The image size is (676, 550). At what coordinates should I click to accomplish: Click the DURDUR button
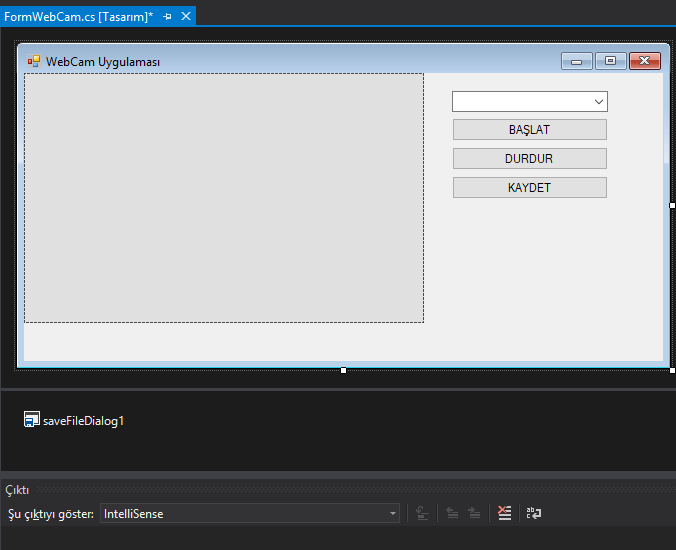coord(529,159)
